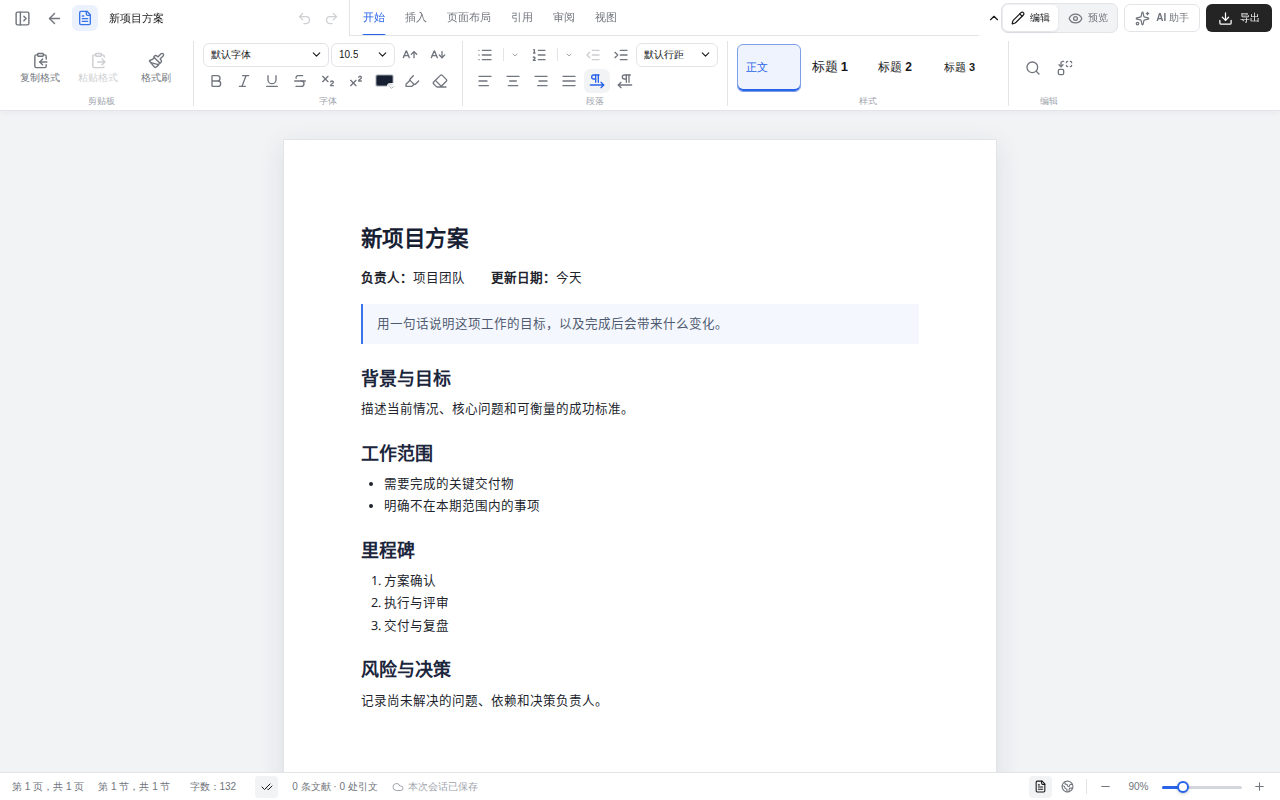The width and height of the screenshot is (1280, 800).
Task: Click the back arrow icon
Action: point(54,18)
